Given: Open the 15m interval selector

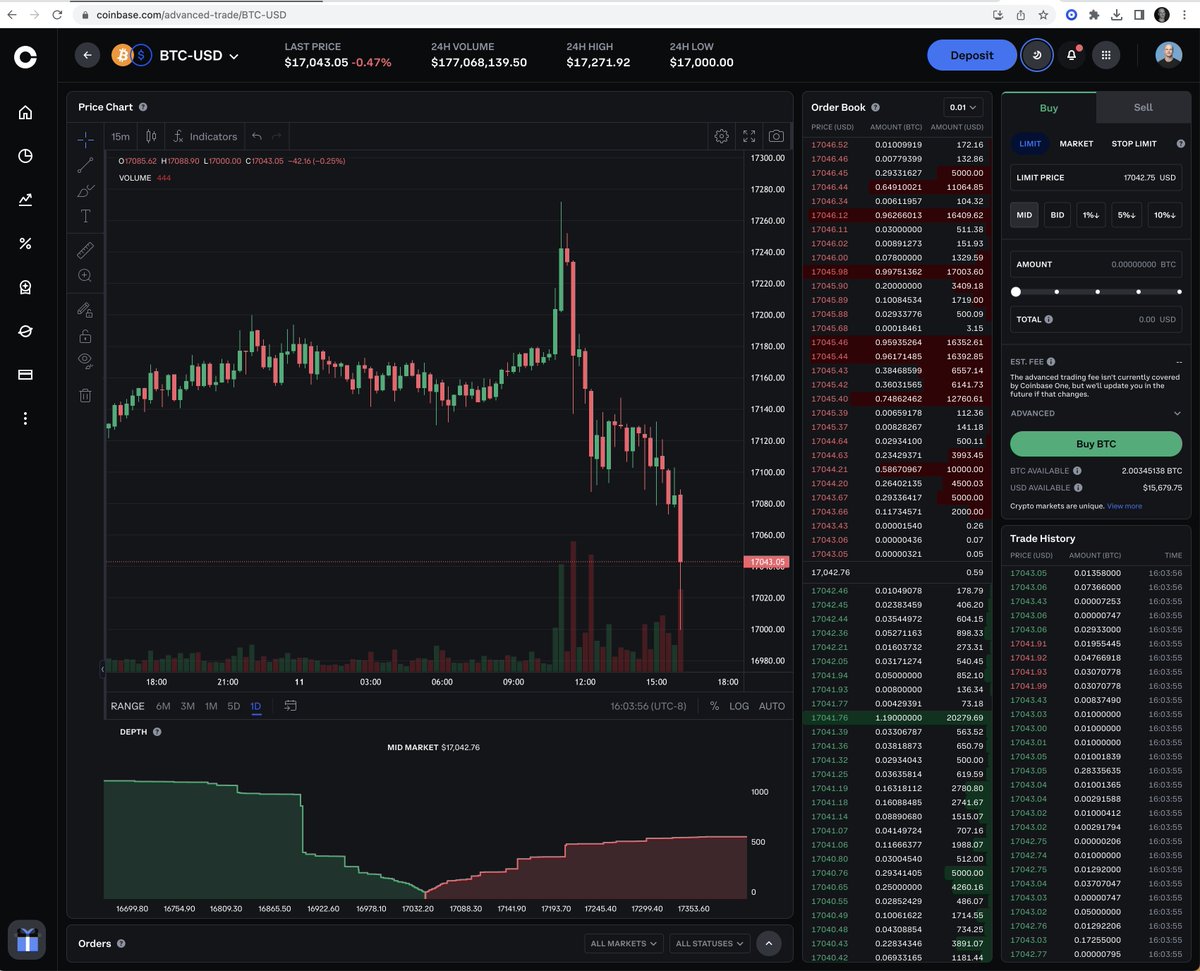Looking at the screenshot, I should tap(120, 136).
